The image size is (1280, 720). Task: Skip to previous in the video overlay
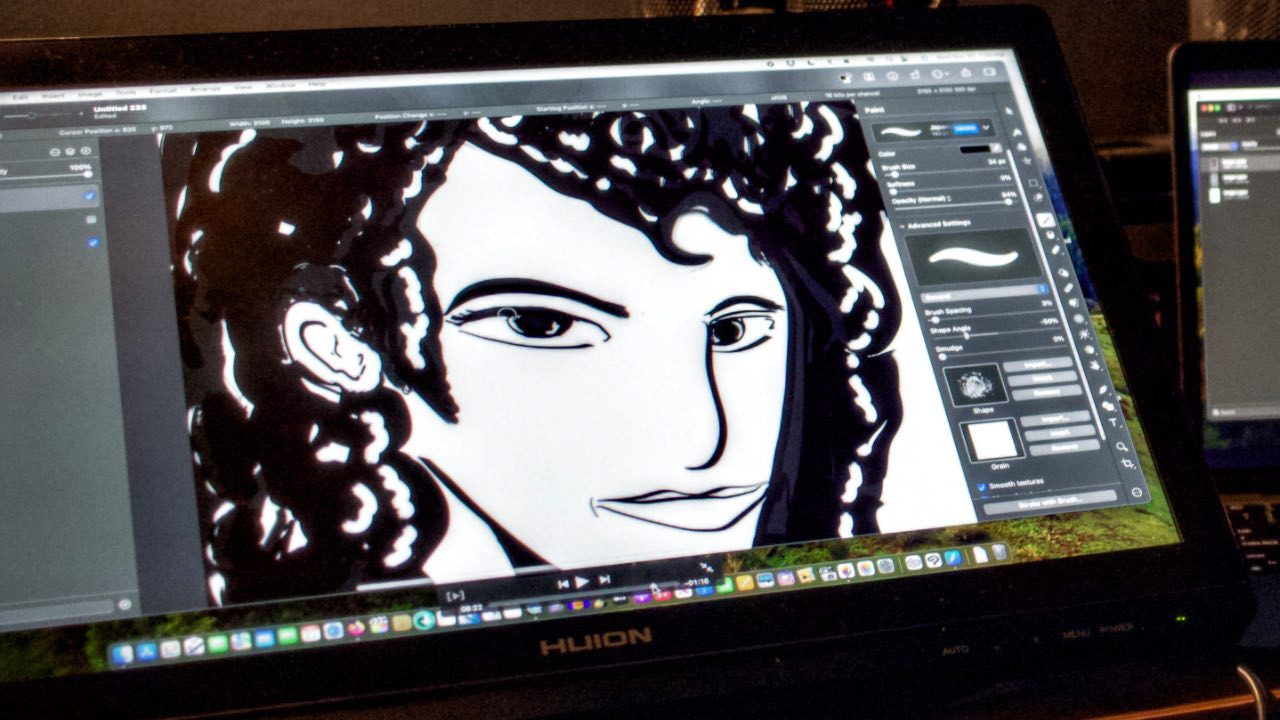coord(563,584)
